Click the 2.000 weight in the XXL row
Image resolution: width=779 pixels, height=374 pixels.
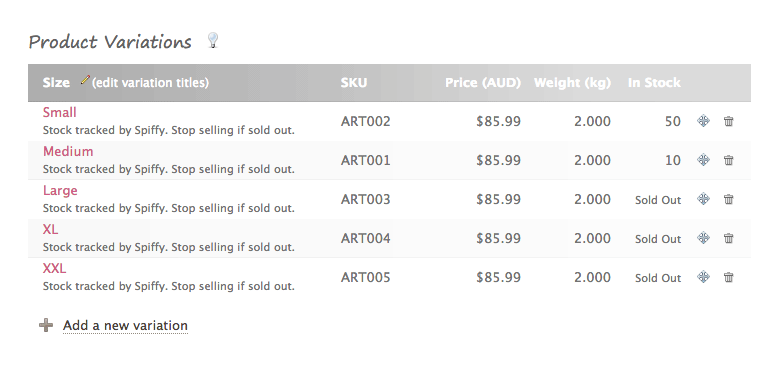(592, 277)
